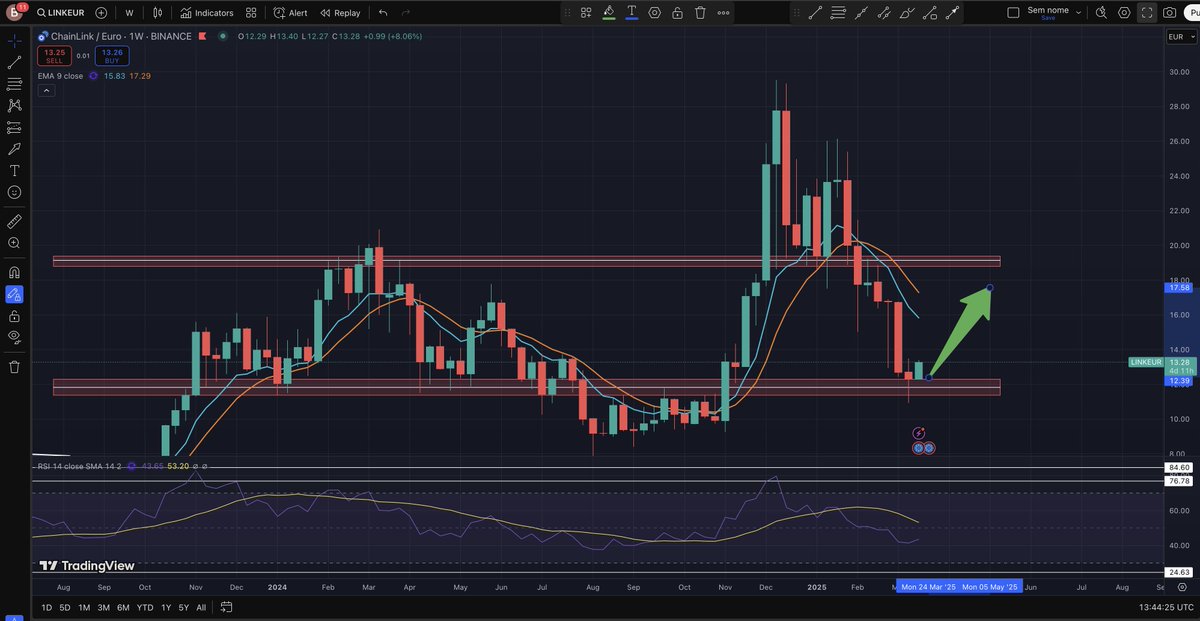Open the W timeframe dropdown
Viewport: 1200px width, 621px height.
tap(128, 13)
